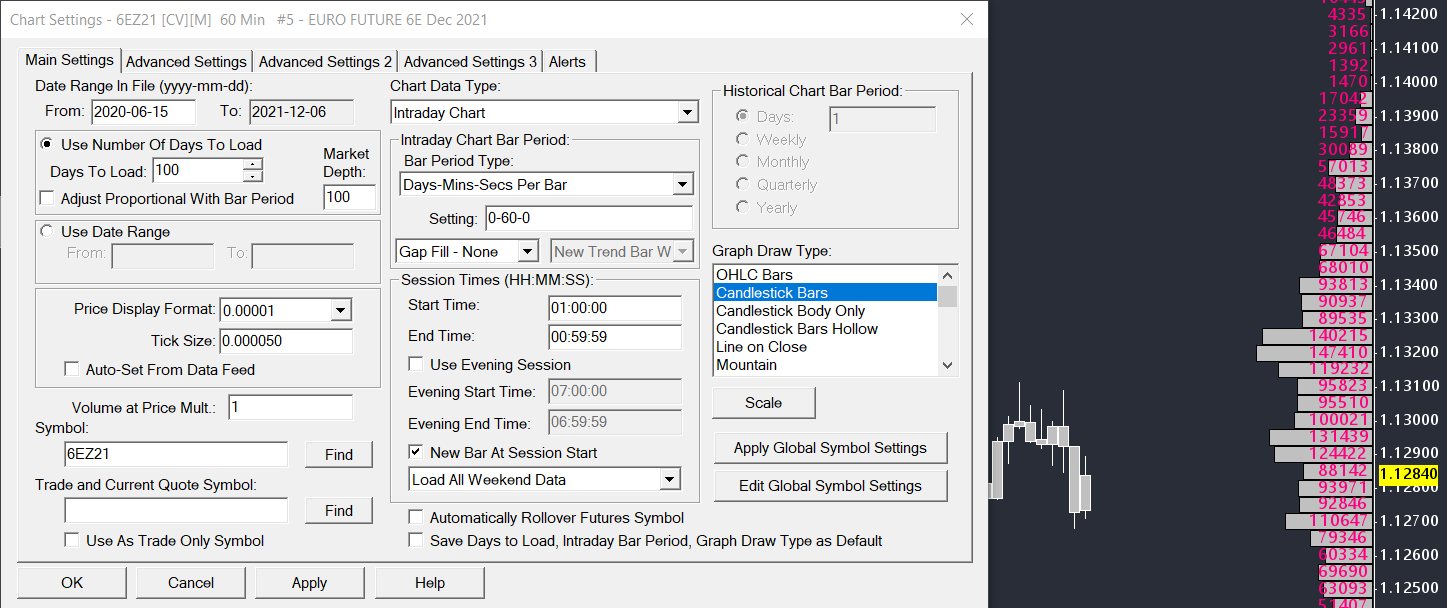Screen dimensions: 1447x608
Task: Increase Days To Load with up arrow
Action: click(x=253, y=164)
